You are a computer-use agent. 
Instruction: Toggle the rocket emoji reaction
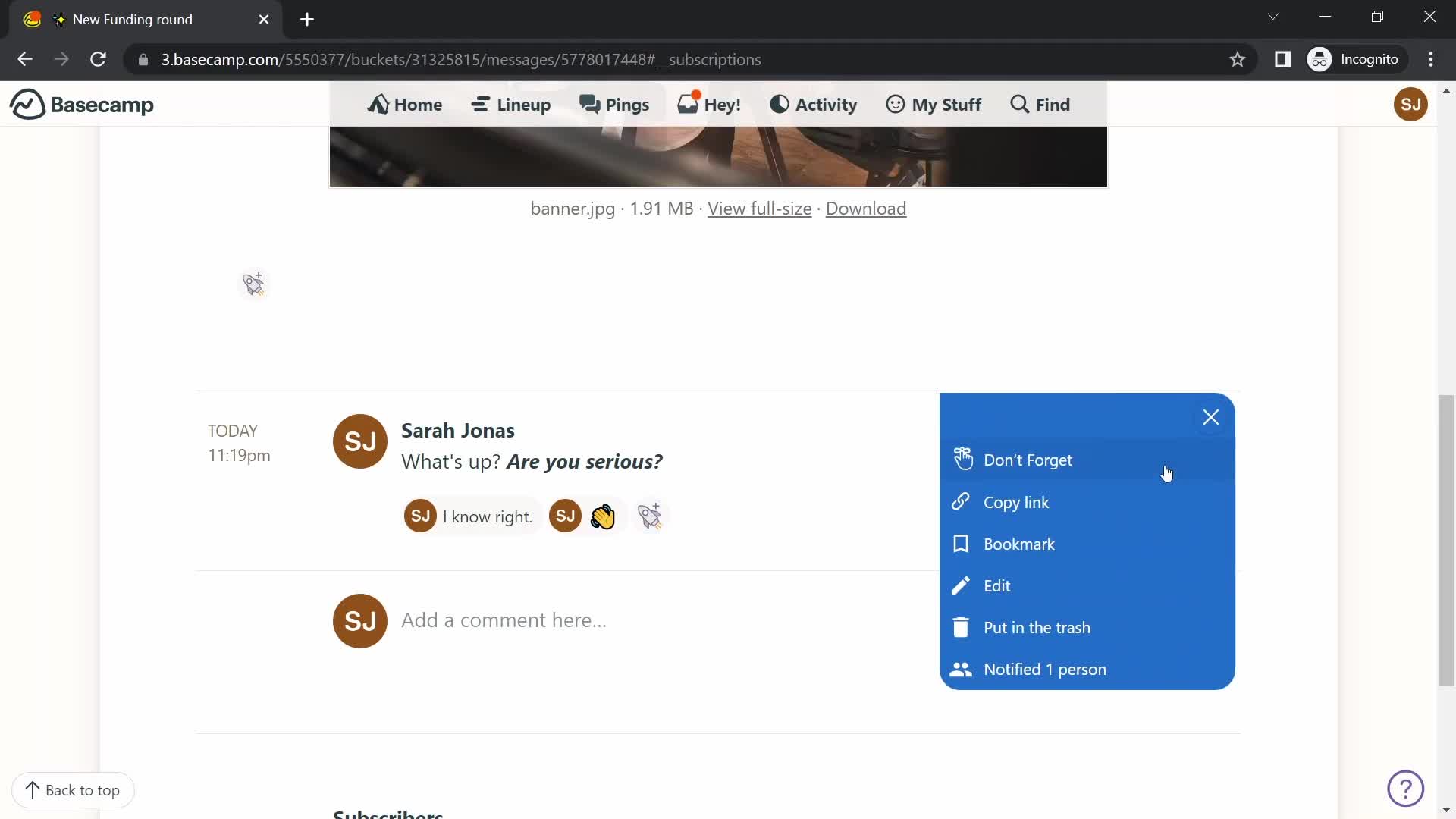pyautogui.click(x=651, y=515)
